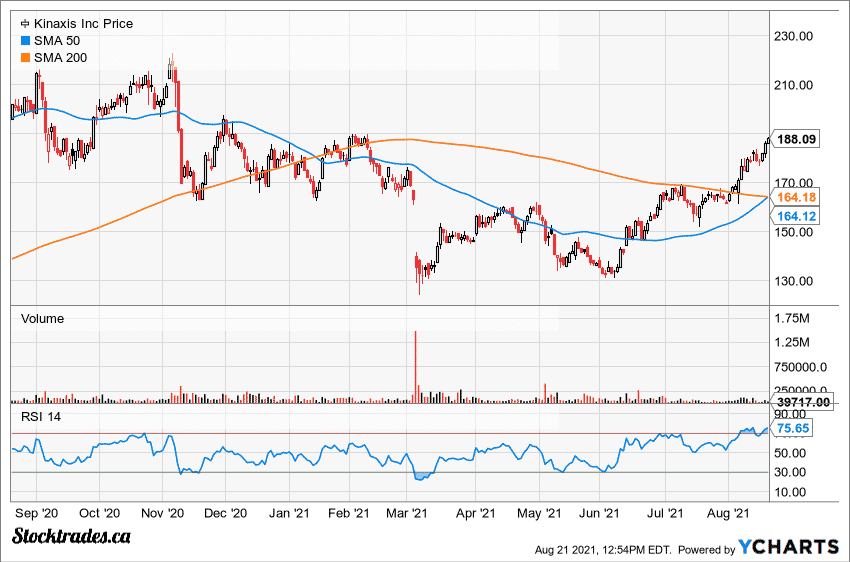This screenshot has width=850, height=562.
Task: Select the Sep '20 date axis label
Action: tap(38, 513)
